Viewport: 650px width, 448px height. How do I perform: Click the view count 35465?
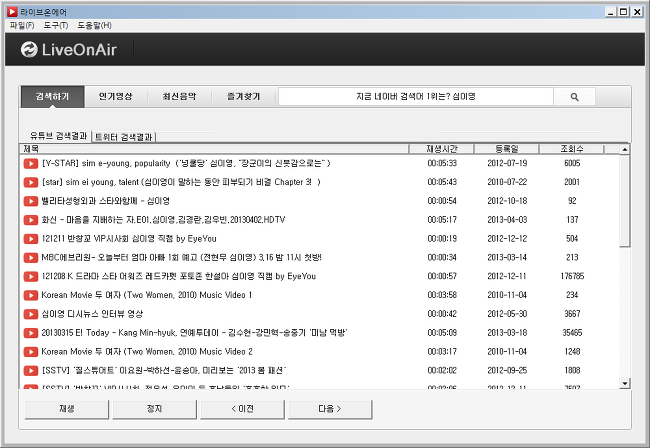572,333
